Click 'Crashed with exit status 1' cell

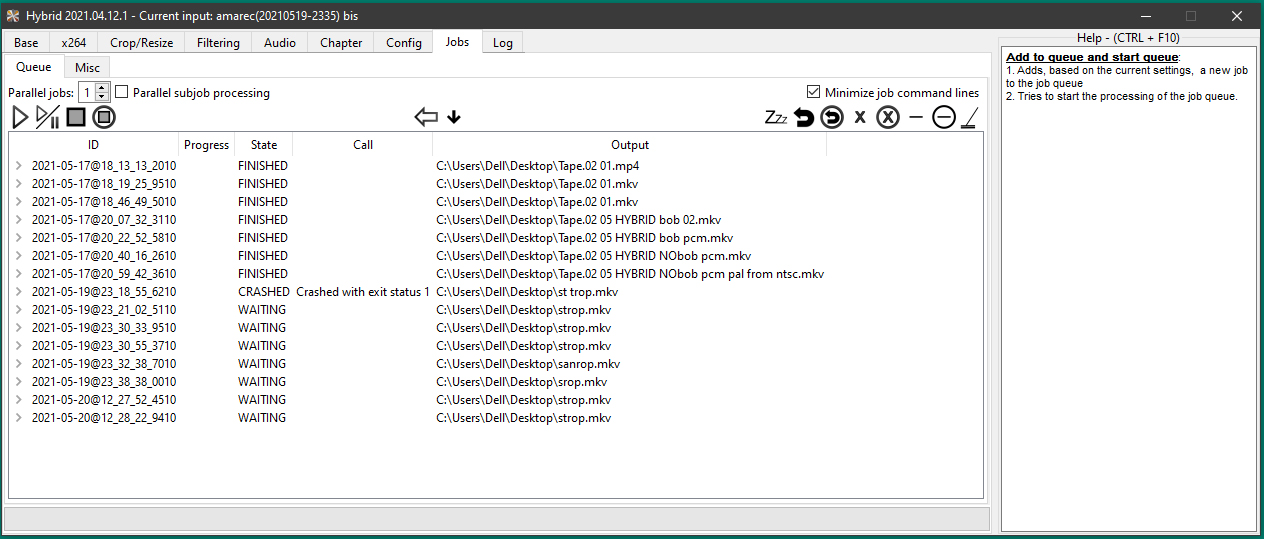pos(363,292)
